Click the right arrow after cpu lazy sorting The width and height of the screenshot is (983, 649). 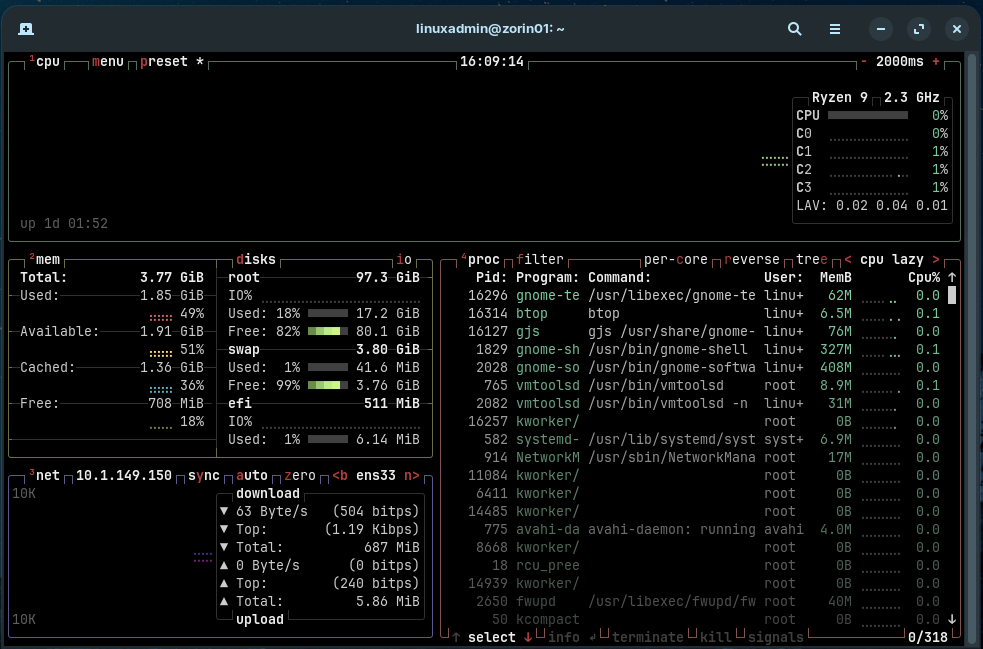pos(936,260)
